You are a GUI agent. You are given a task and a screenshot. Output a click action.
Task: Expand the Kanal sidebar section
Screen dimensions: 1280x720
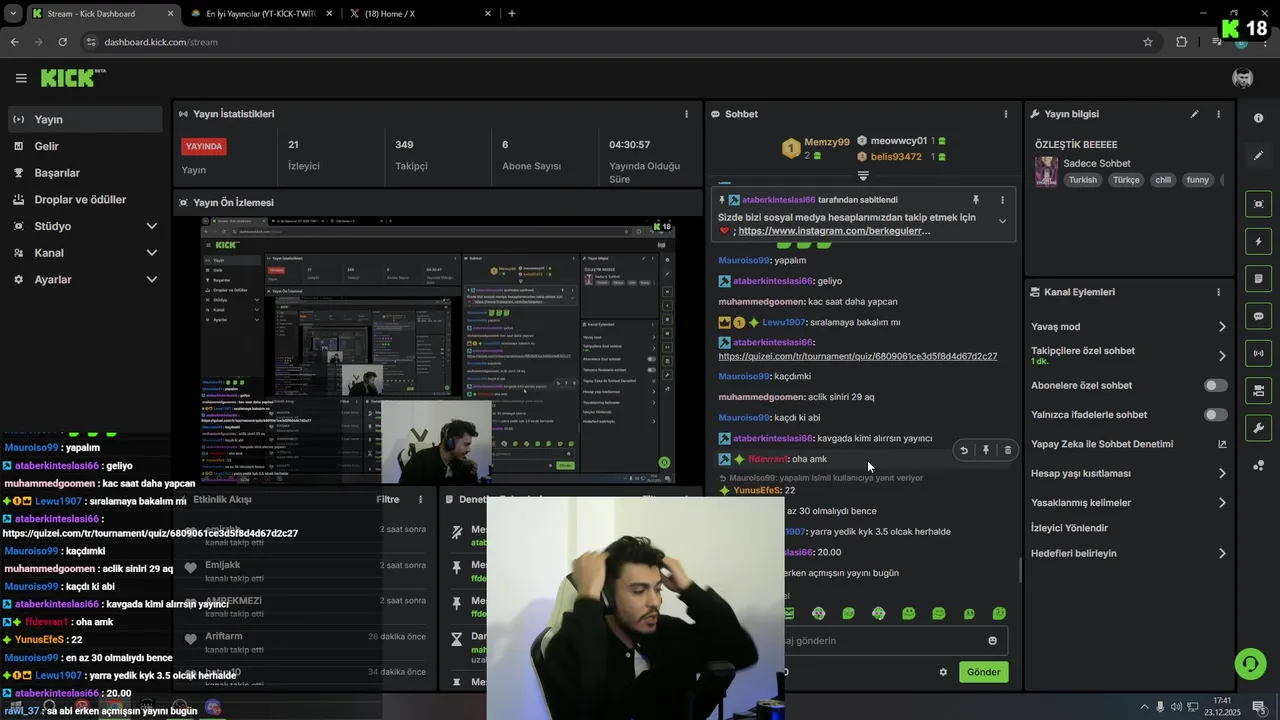pyautogui.click(x=152, y=253)
